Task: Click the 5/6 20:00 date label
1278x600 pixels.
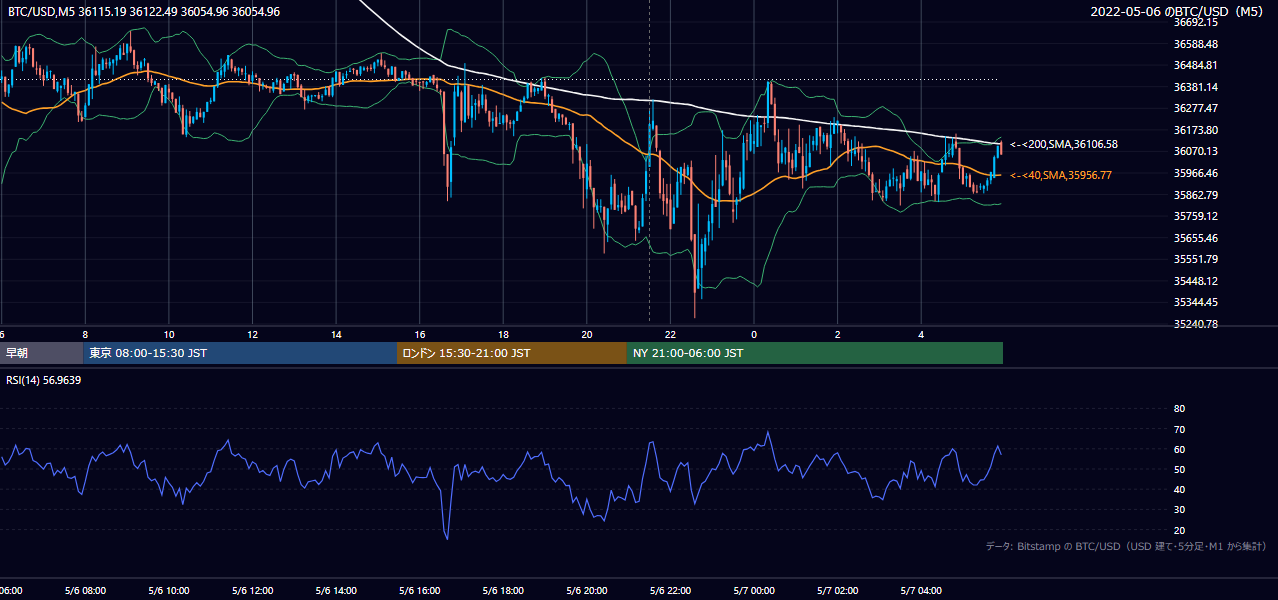Action: 587,591
